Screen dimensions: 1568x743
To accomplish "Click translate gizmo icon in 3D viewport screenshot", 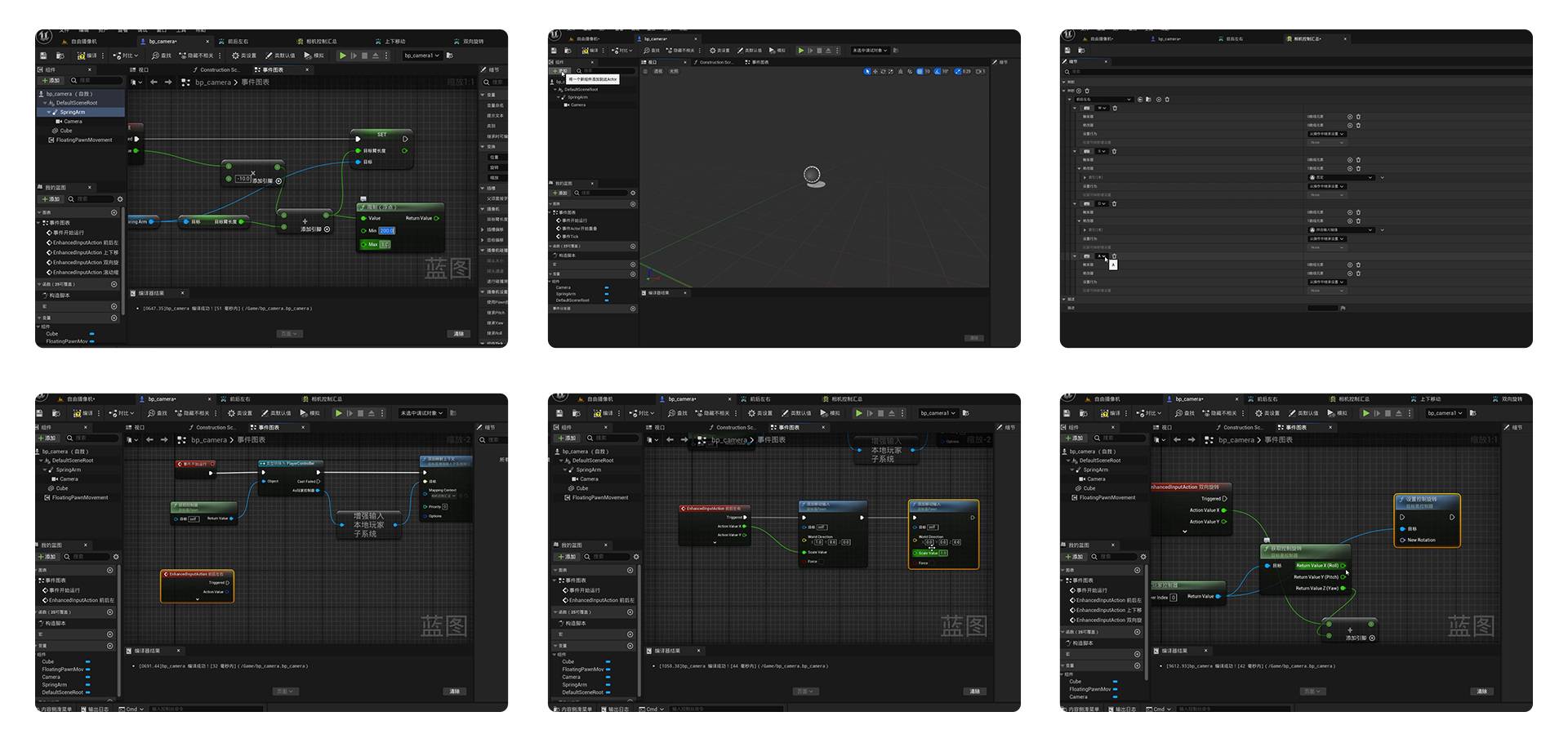I will [875, 71].
